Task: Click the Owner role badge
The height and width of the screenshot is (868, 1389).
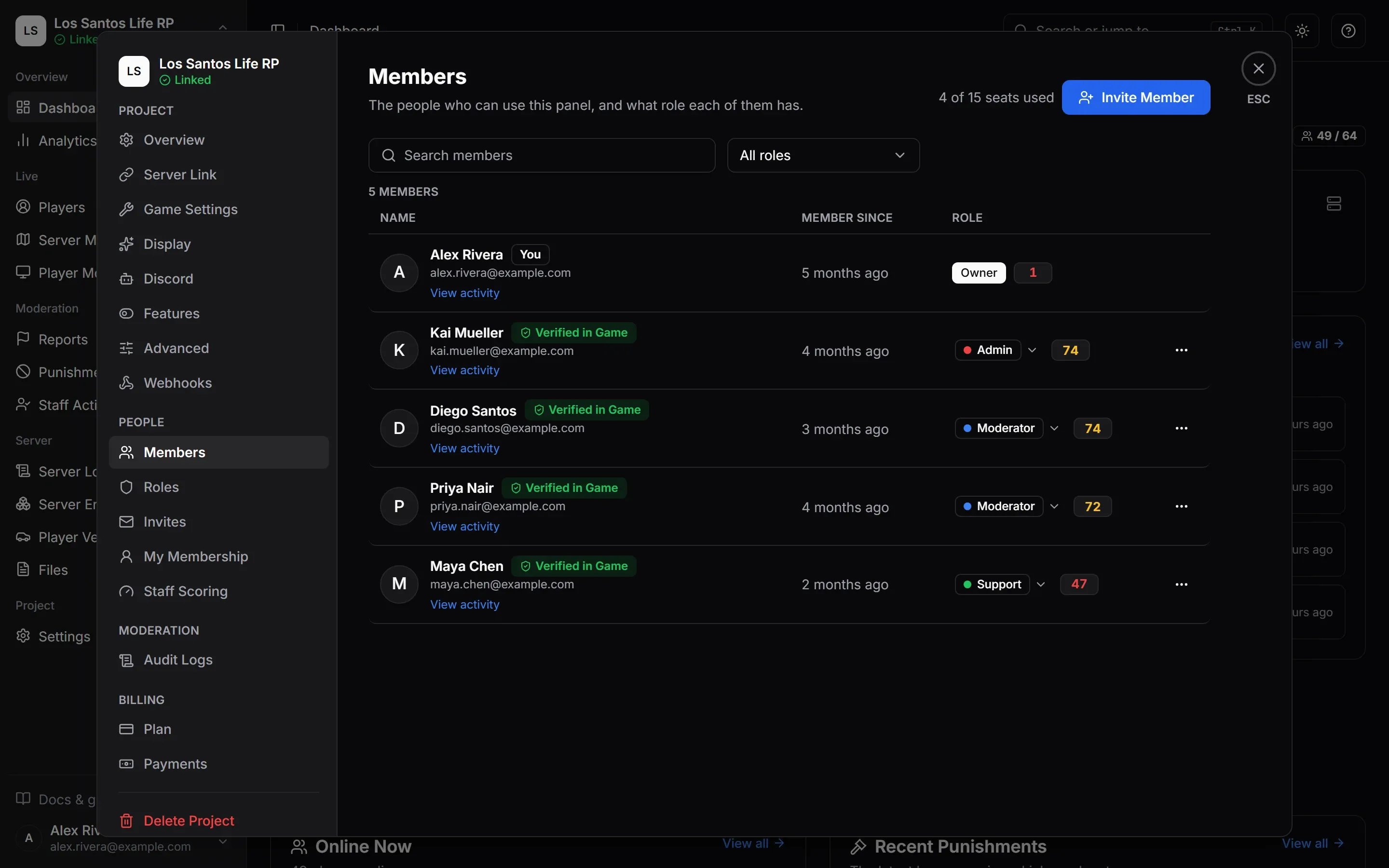Action: click(979, 272)
